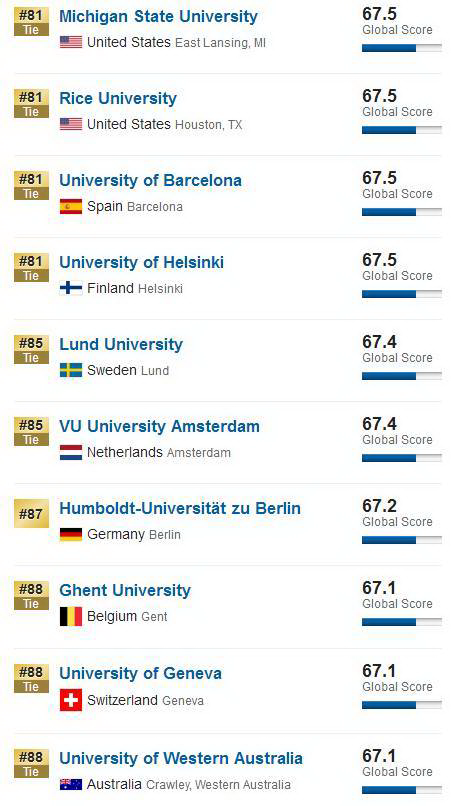The width and height of the screenshot is (455, 806).
Task: Click the Finland flag icon
Action: tap(71, 288)
